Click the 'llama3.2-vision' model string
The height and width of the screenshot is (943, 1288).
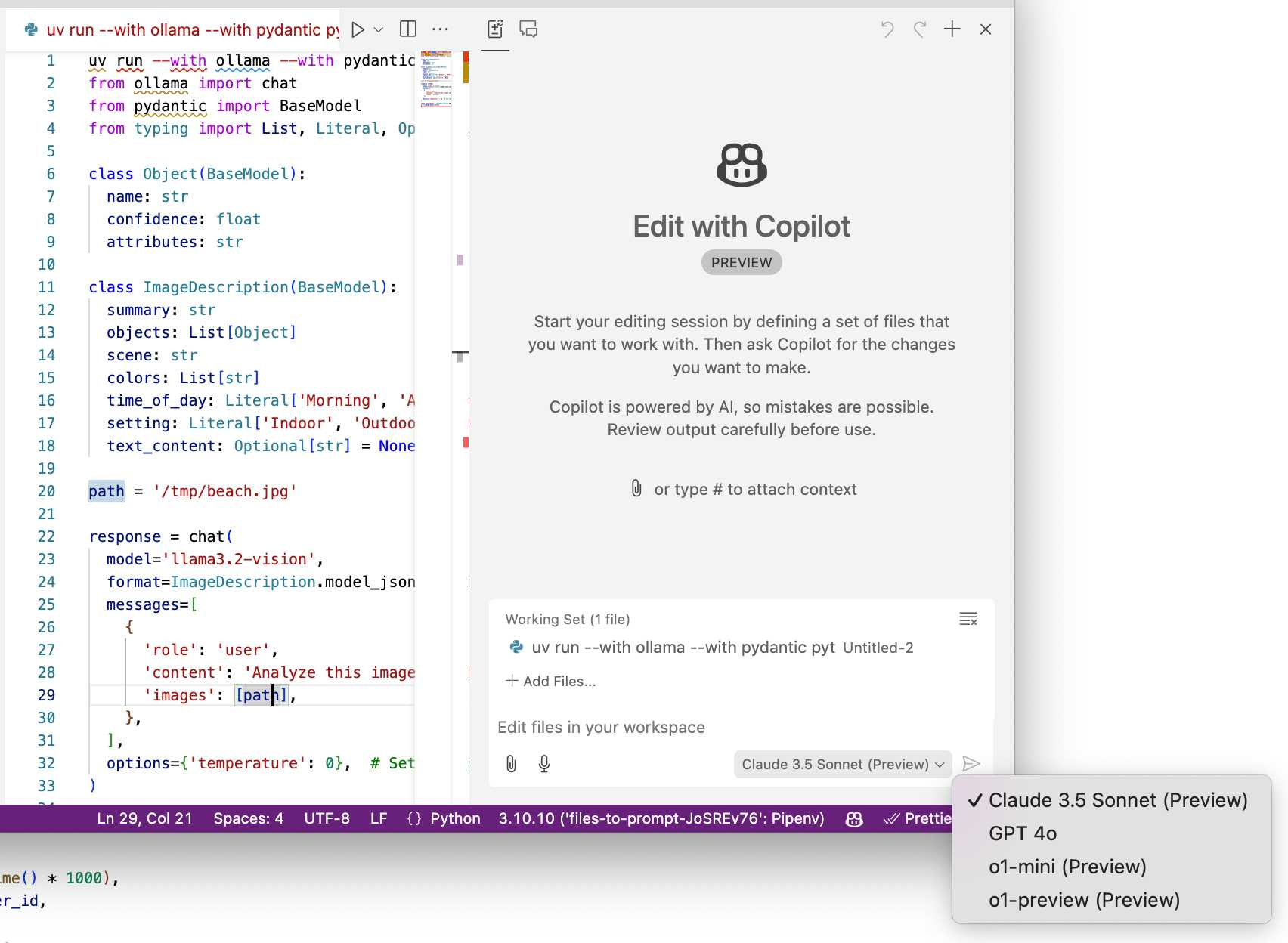(239, 559)
